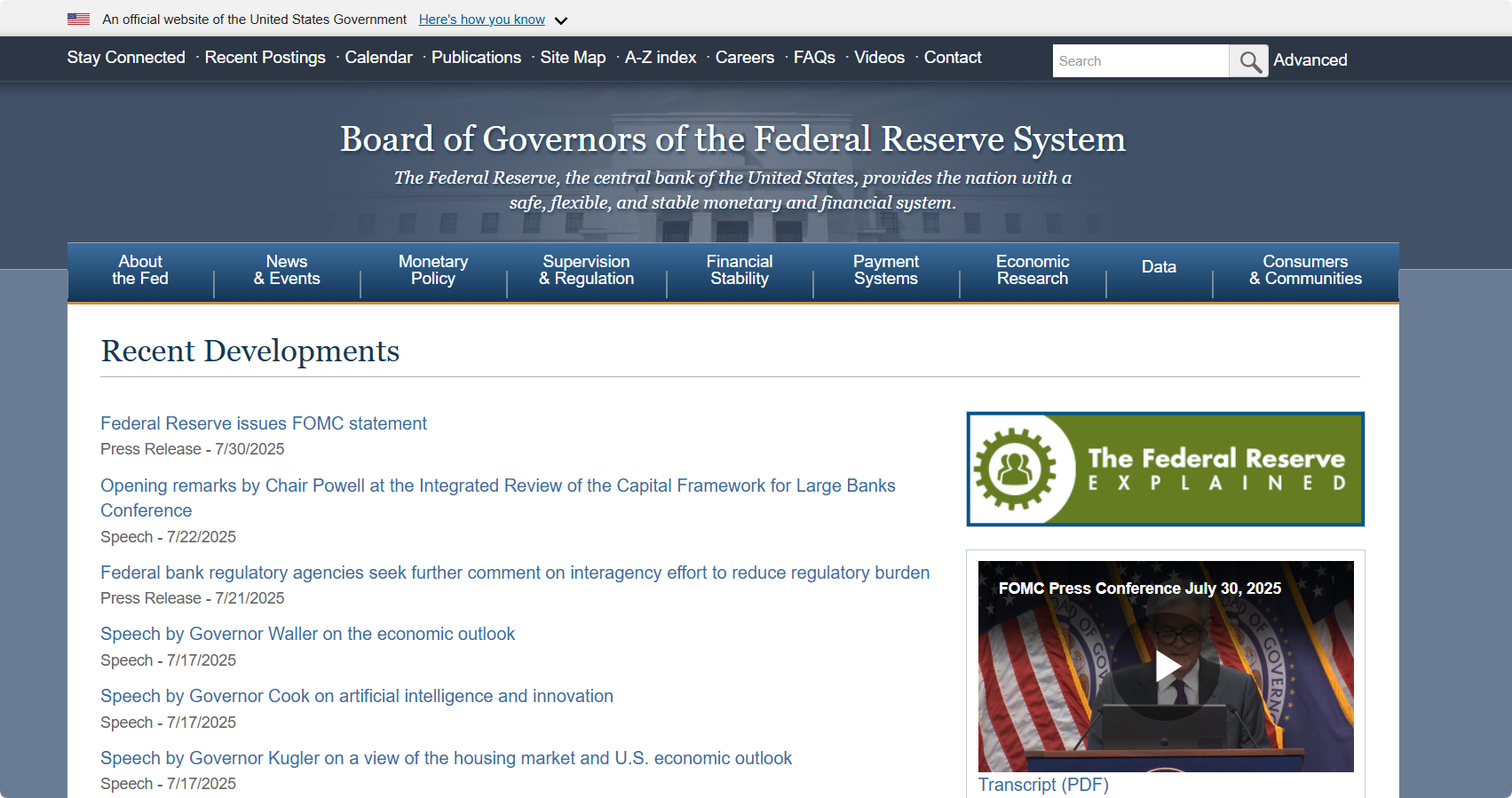This screenshot has height=798, width=1512.
Task: Go to Careers page
Action: pos(745,58)
